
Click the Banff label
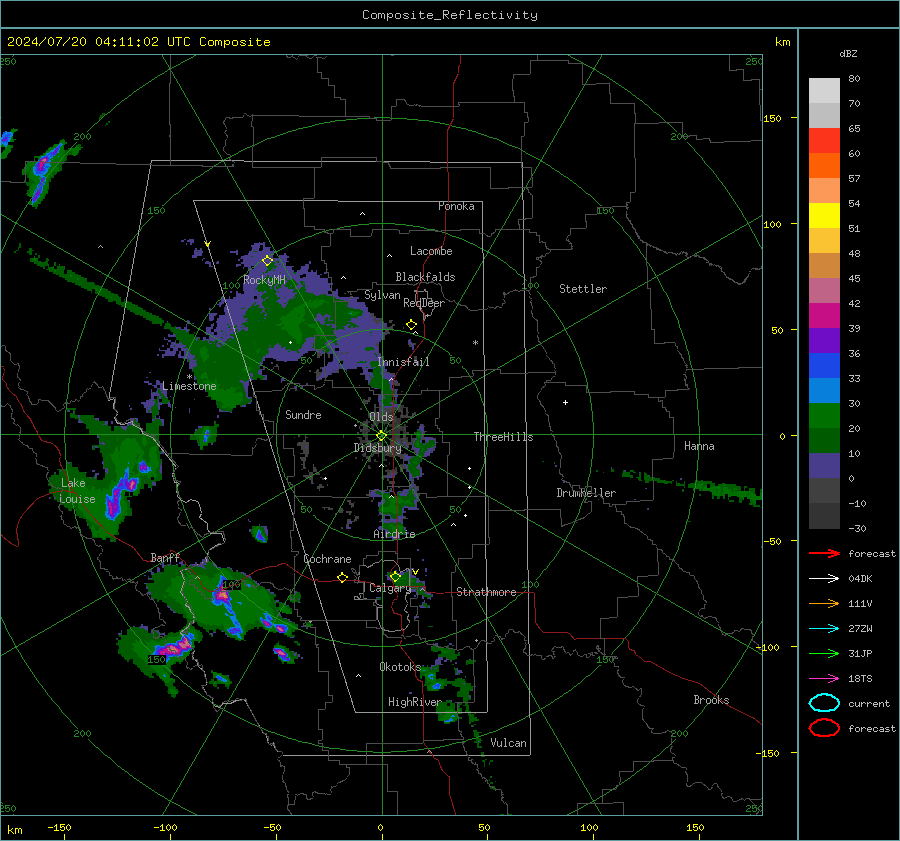click(165, 558)
